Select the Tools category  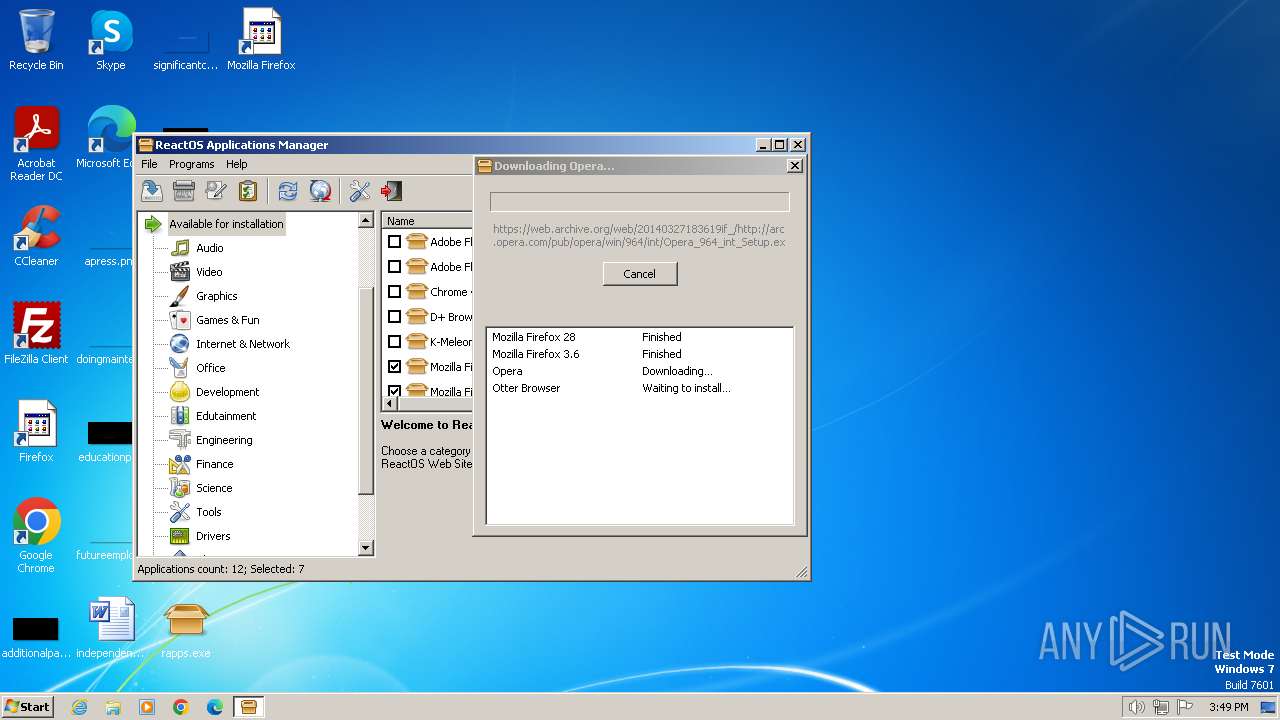[x=208, y=512]
